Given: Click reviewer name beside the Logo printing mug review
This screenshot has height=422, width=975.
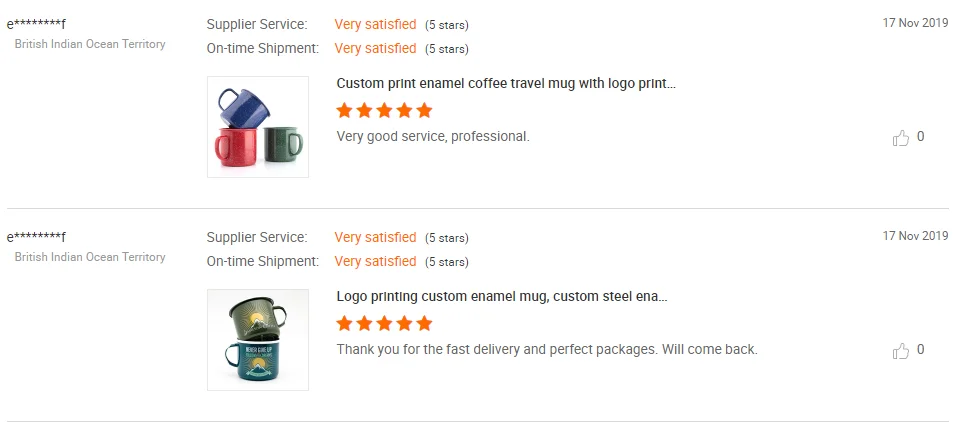Looking at the screenshot, I should coord(36,237).
